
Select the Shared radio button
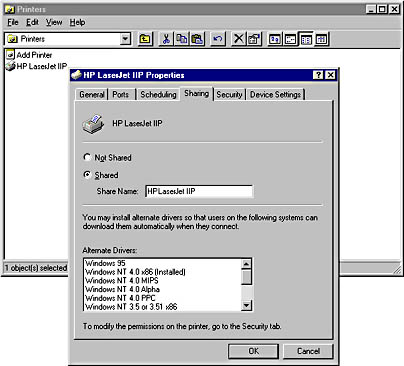[87, 175]
